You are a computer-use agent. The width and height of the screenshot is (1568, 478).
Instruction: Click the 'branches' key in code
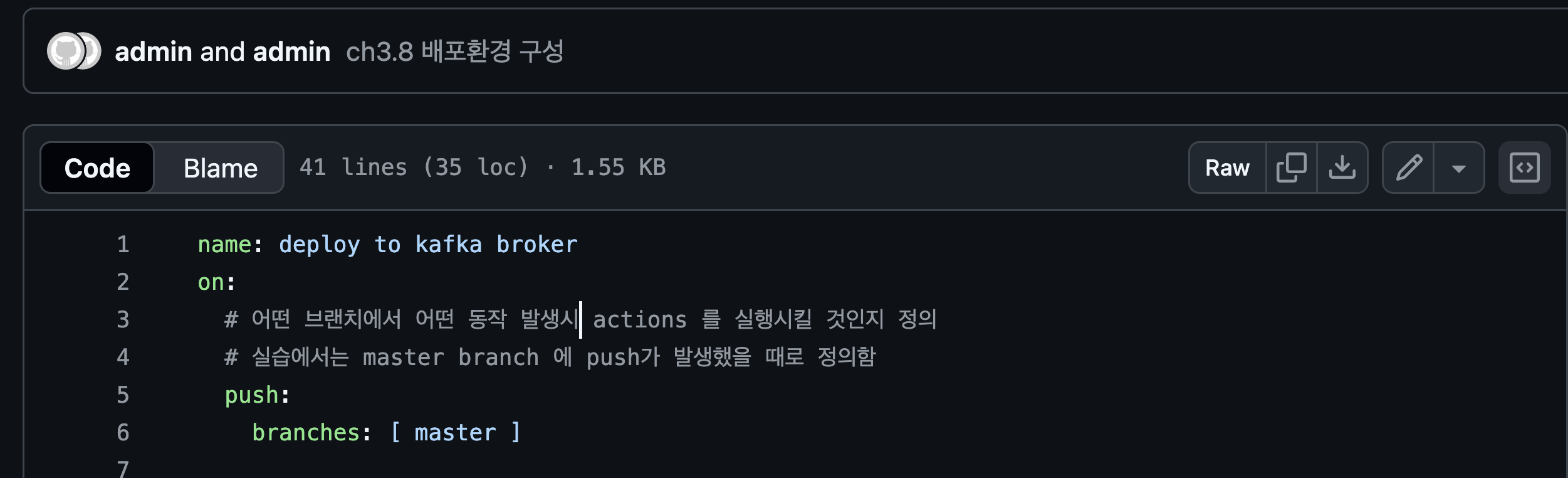[x=306, y=432]
